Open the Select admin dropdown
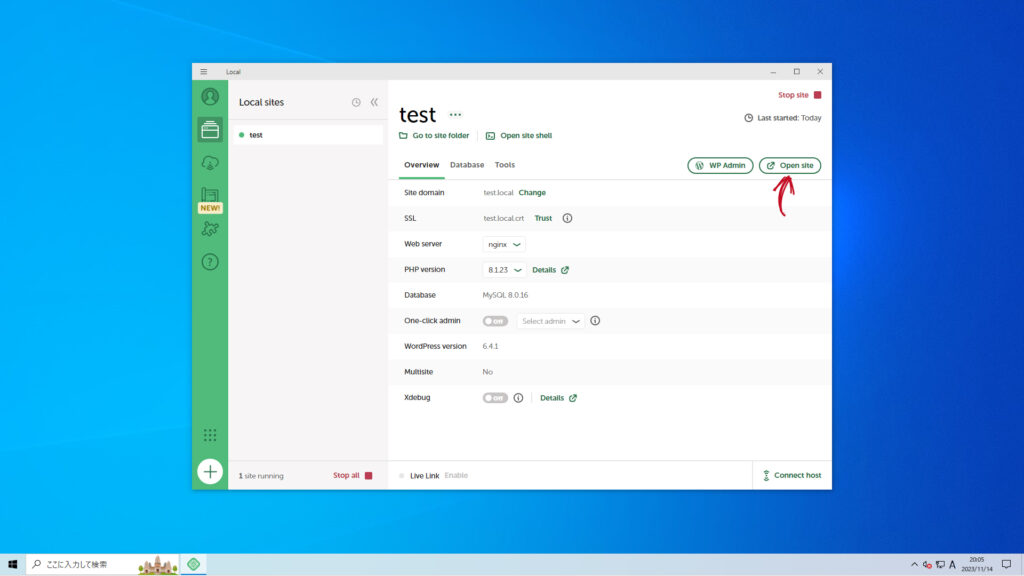This screenshot has width=1024, height=576. click(x=551, y=321)
